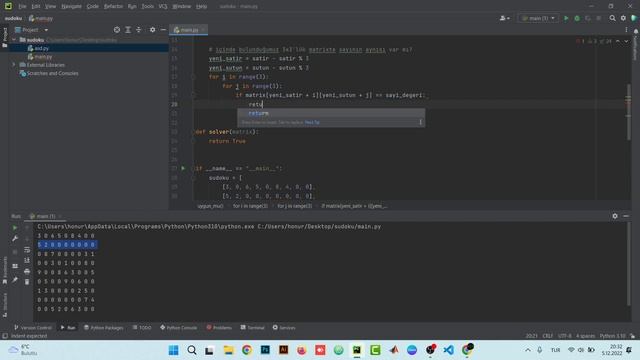The image size is (640, 360).
Task: Click the UTF-8 encoding in status bar
Action: click(x=564, y=336)
